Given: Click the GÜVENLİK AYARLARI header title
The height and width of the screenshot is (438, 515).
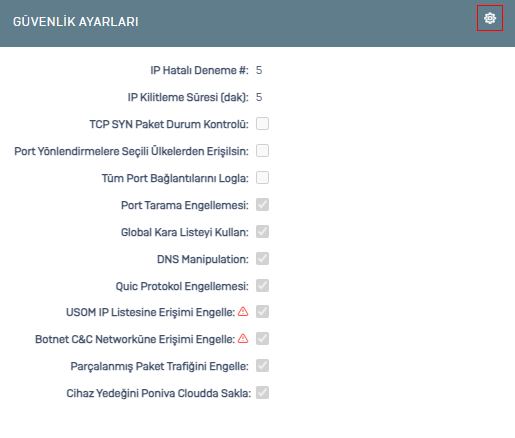Looking at the screenshot, I should pyautogui.click(x=76, y=22).
